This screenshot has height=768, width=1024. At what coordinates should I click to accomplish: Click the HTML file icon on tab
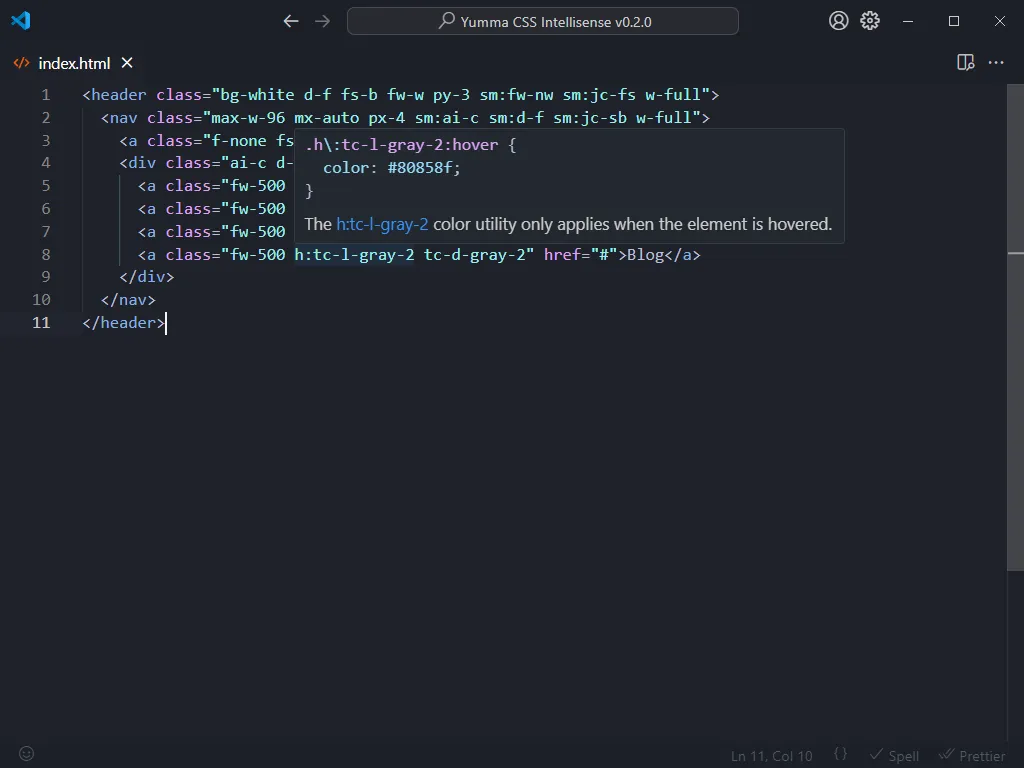[22, 63]
